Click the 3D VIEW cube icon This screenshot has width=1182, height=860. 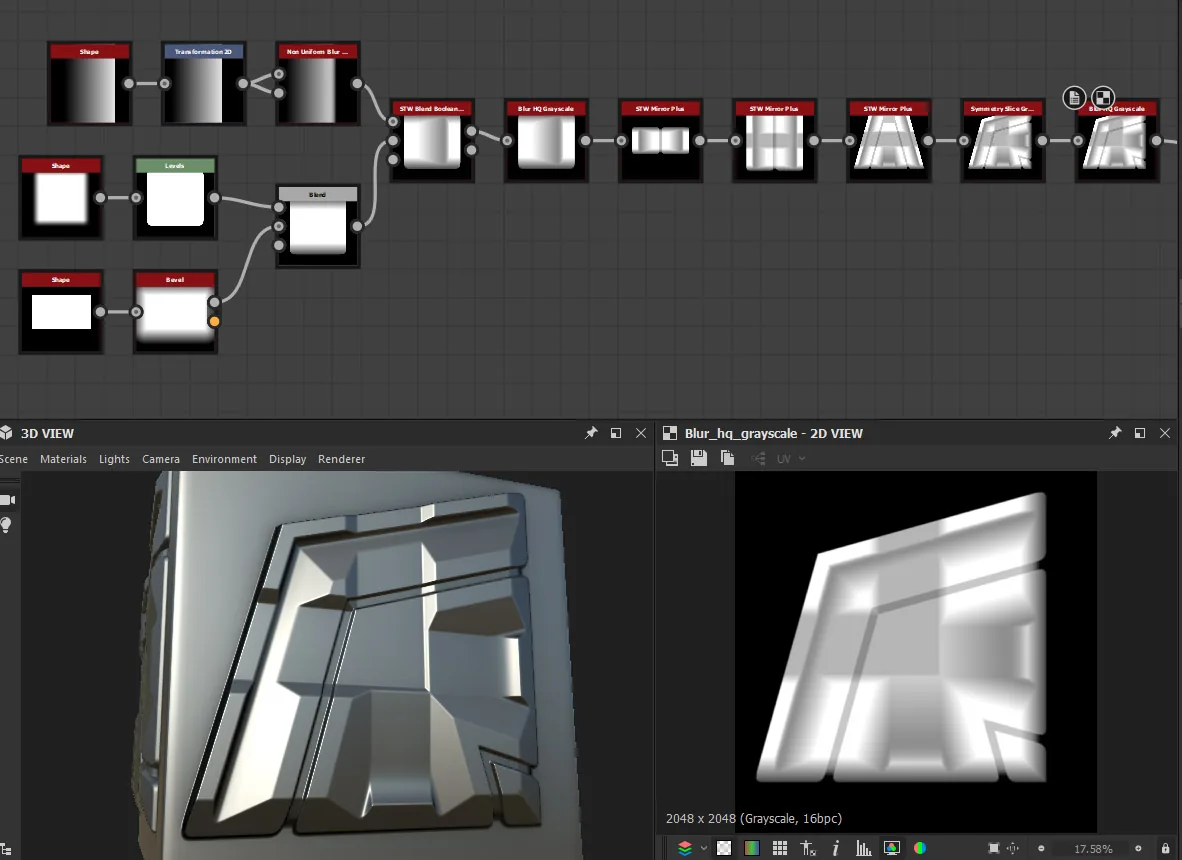point(6,433)
